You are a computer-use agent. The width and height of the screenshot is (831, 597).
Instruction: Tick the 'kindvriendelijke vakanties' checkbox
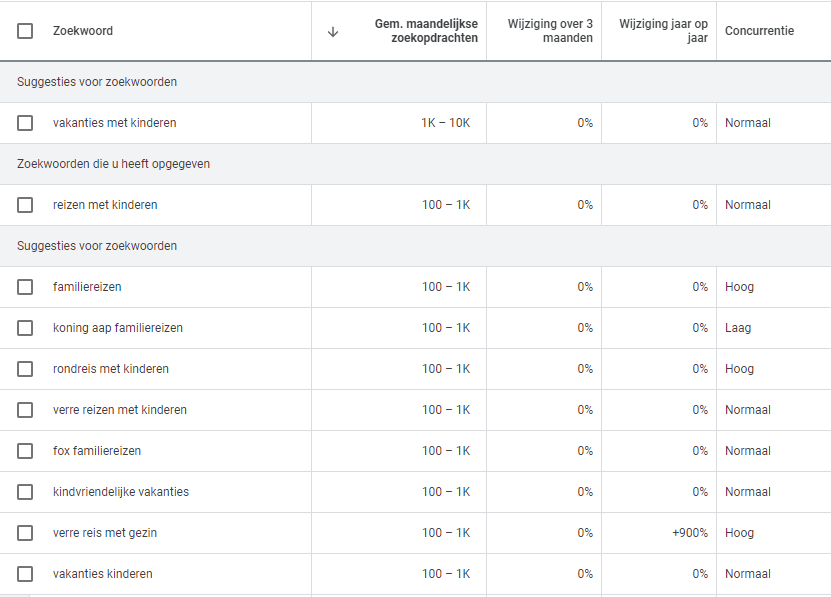[x=25, y=492]
